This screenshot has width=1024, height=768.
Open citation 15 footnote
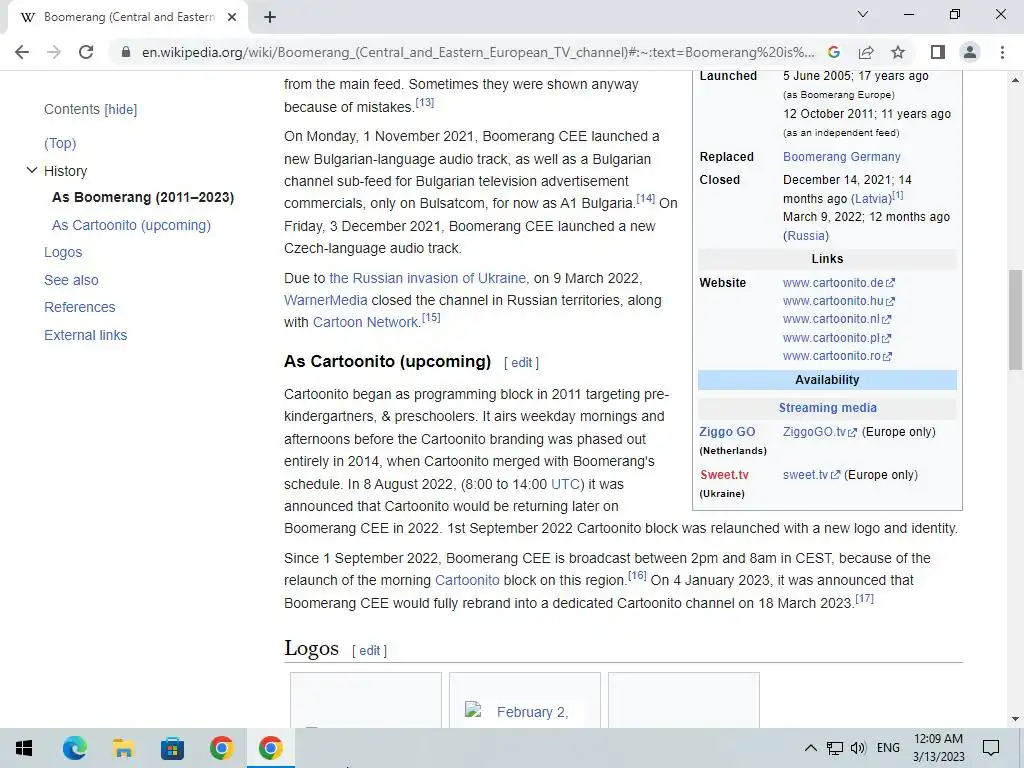click(431, 317)
